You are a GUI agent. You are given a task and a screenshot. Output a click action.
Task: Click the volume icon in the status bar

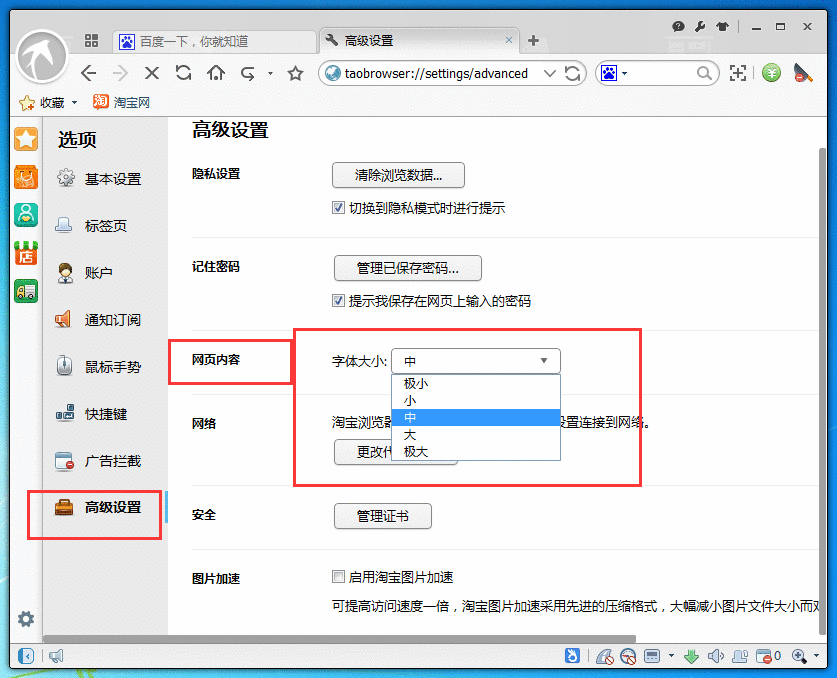click(716, 656)
